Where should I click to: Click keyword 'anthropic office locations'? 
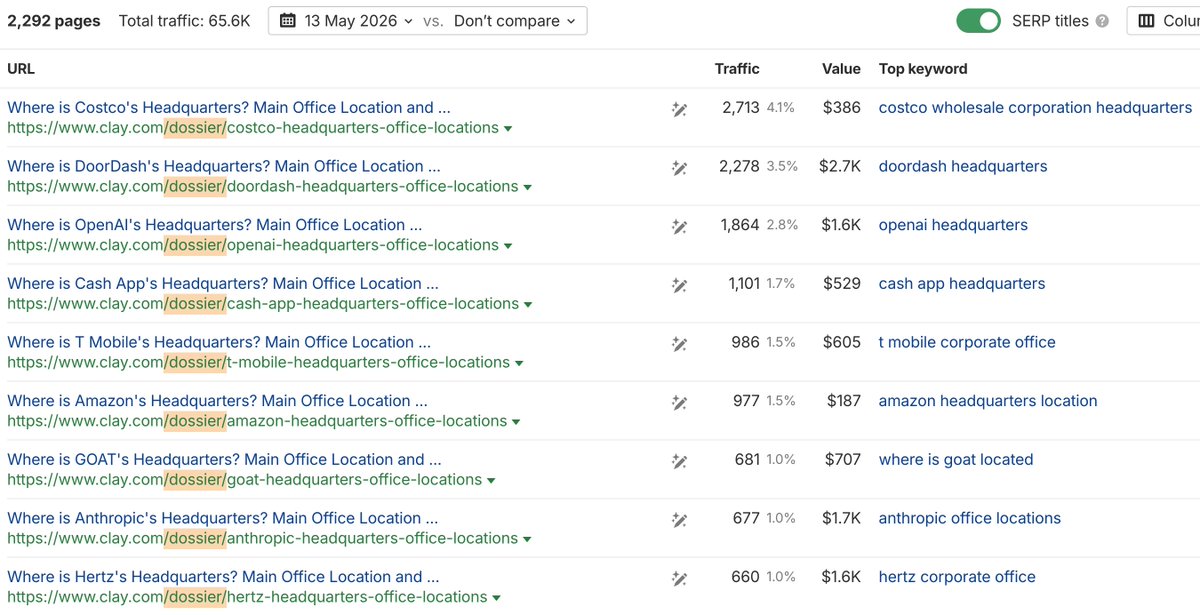[x=970, y=518]
